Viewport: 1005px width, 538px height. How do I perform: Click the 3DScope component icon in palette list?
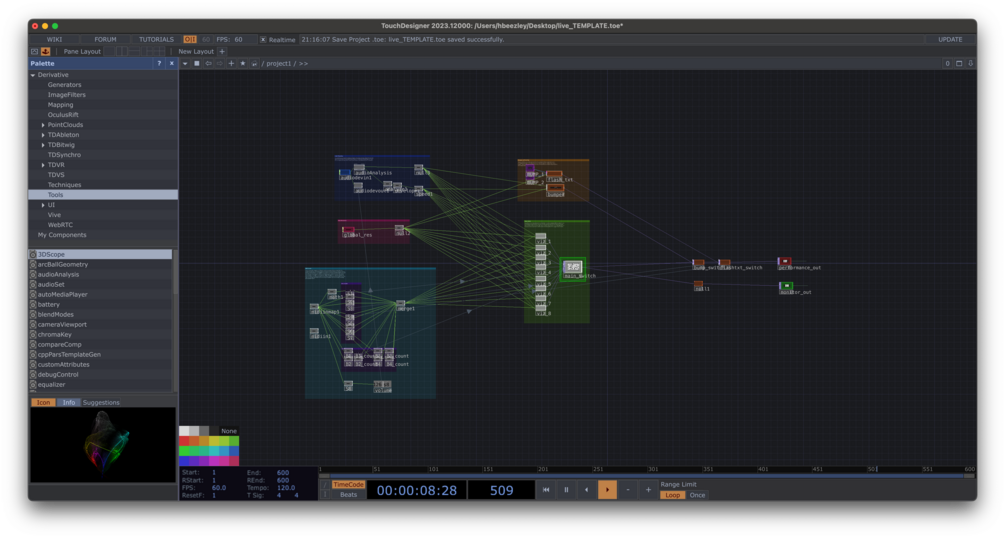[33, 255]
